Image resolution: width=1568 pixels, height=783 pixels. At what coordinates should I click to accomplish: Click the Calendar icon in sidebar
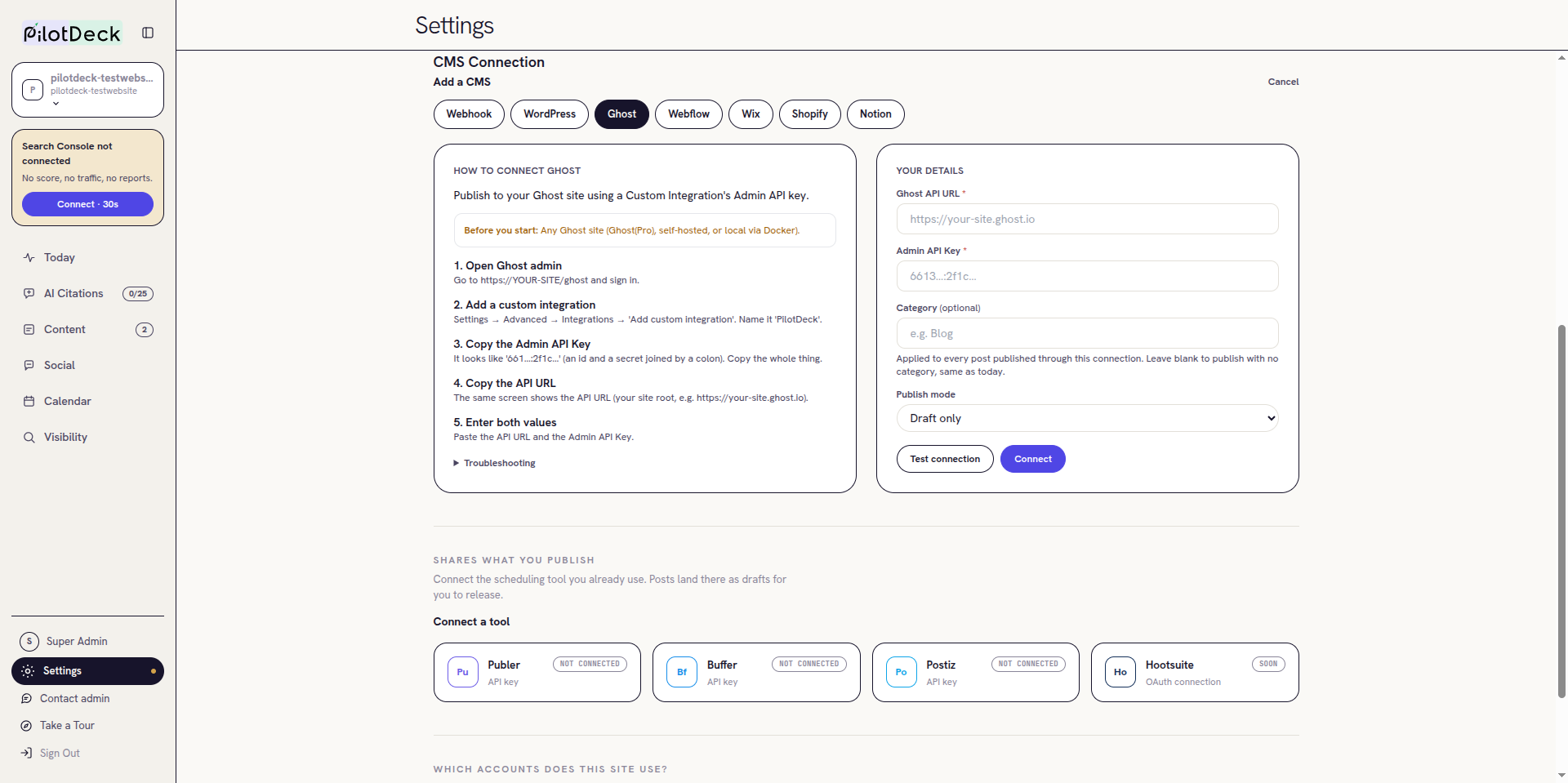tap(29, 401)
